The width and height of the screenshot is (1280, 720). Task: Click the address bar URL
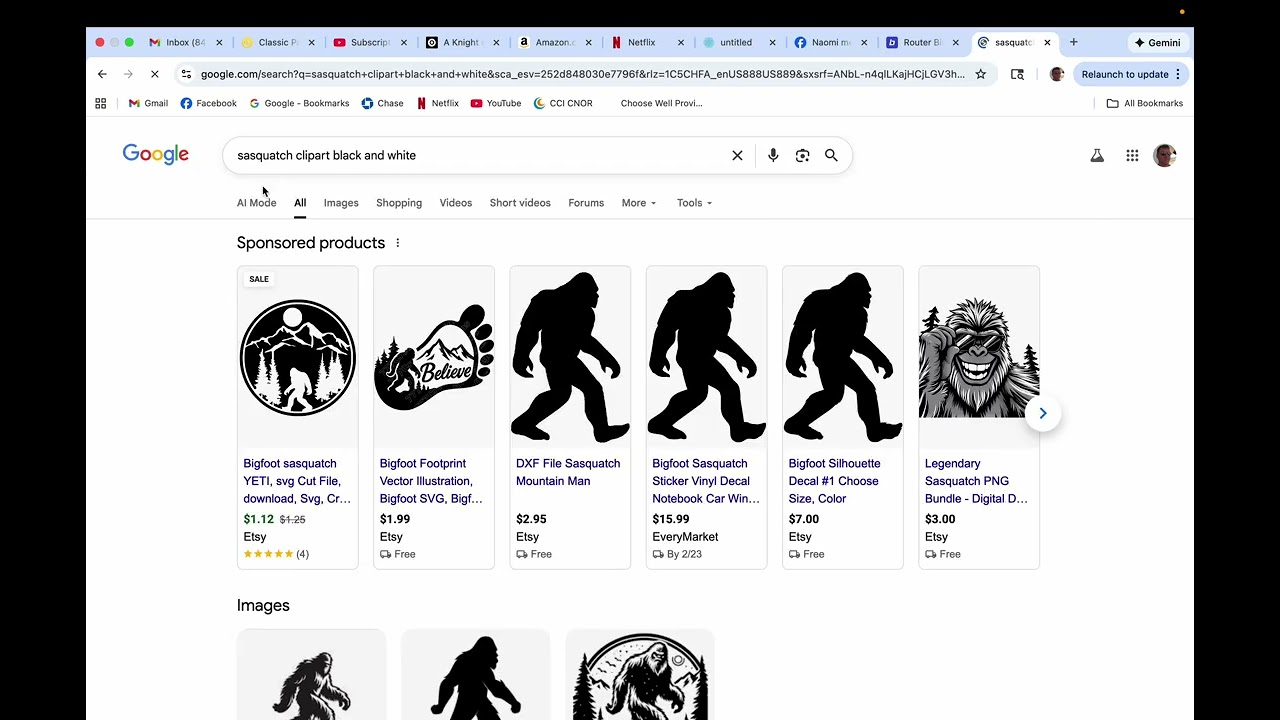pos(582,74)
